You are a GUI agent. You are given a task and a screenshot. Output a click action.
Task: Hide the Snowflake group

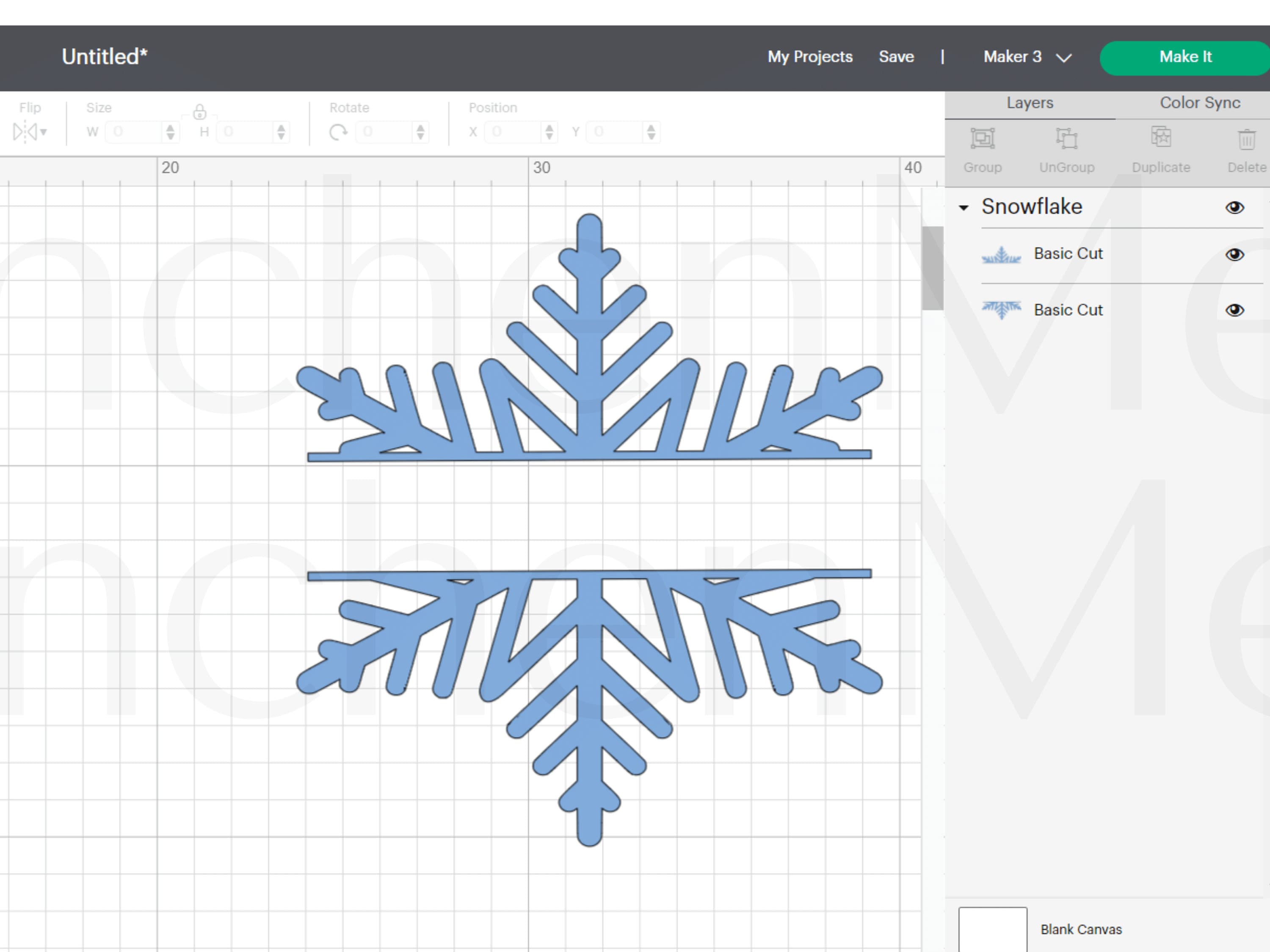tap(1235, 208)
